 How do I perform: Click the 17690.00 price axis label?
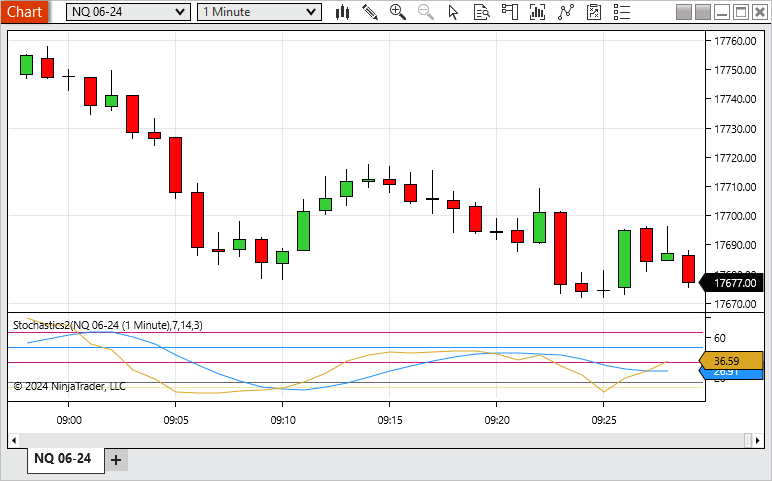pos(735,245)
